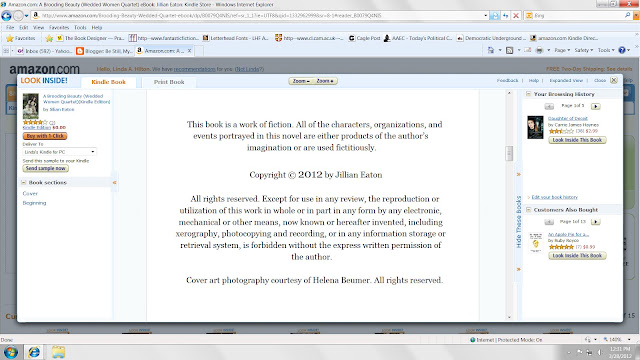The height and width of the screenshot is (360, 640).
Task: Open the Windows Explorer folder taskbar icon
Action: click(x=58, y=352)
